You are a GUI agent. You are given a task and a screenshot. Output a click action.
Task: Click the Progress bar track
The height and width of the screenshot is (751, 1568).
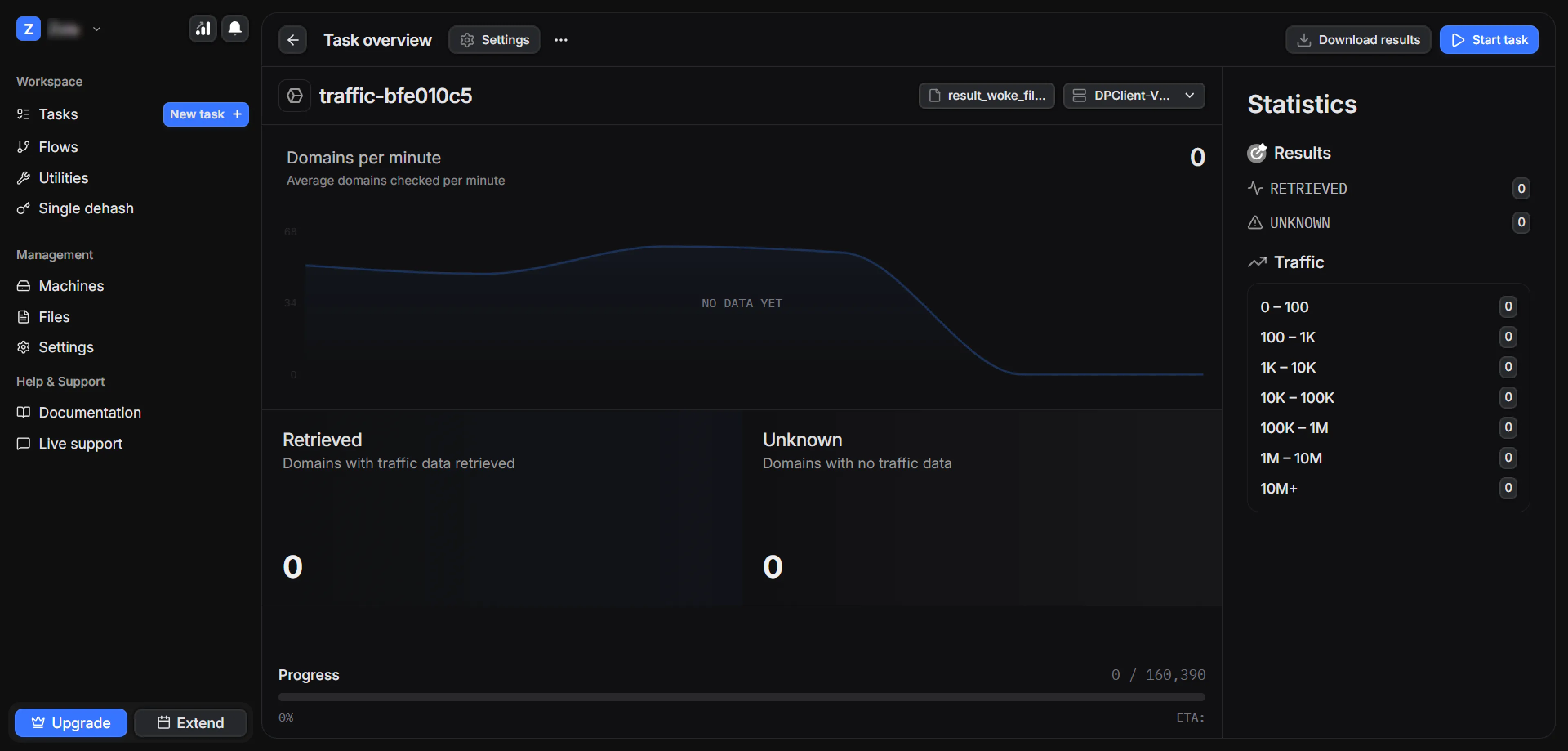(x=741, y=697)
